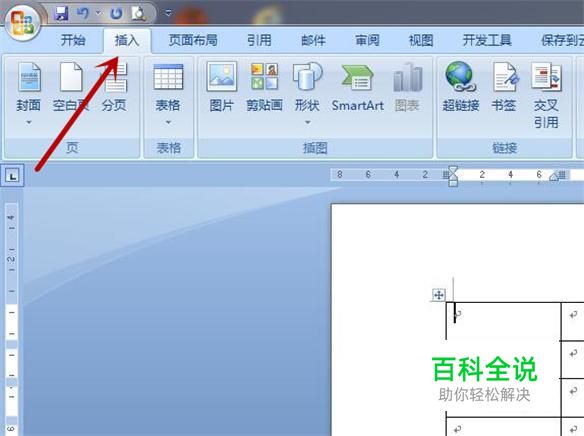Undo the last action
The width and height of the screenshot is (584, 436).
pos(83,14)
